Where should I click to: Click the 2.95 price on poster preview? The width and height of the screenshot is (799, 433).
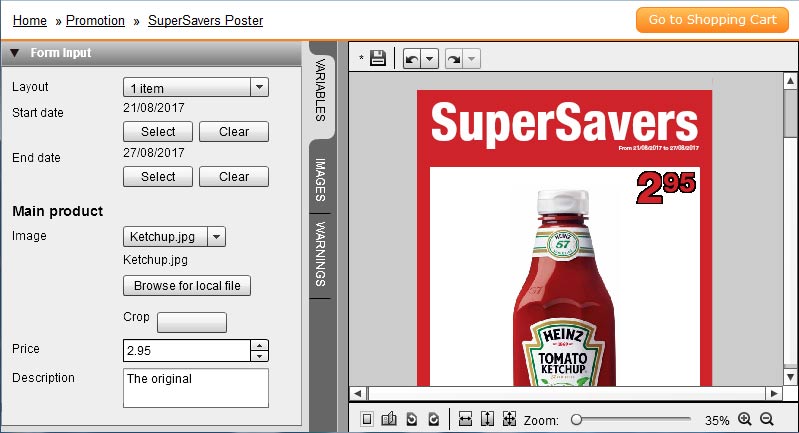[x=666, y=187]
